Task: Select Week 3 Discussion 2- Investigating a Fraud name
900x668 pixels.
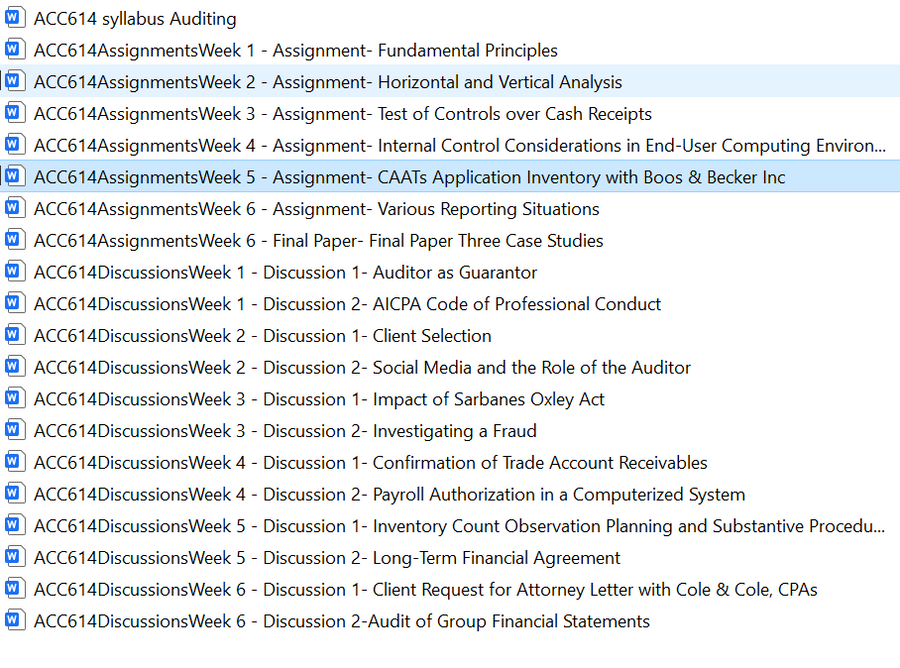Action: tap(285, 431)
